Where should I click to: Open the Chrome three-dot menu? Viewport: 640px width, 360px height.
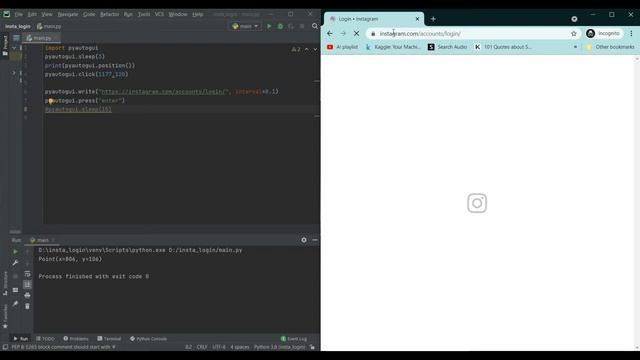pyautogui.click(x=631, y=33)
